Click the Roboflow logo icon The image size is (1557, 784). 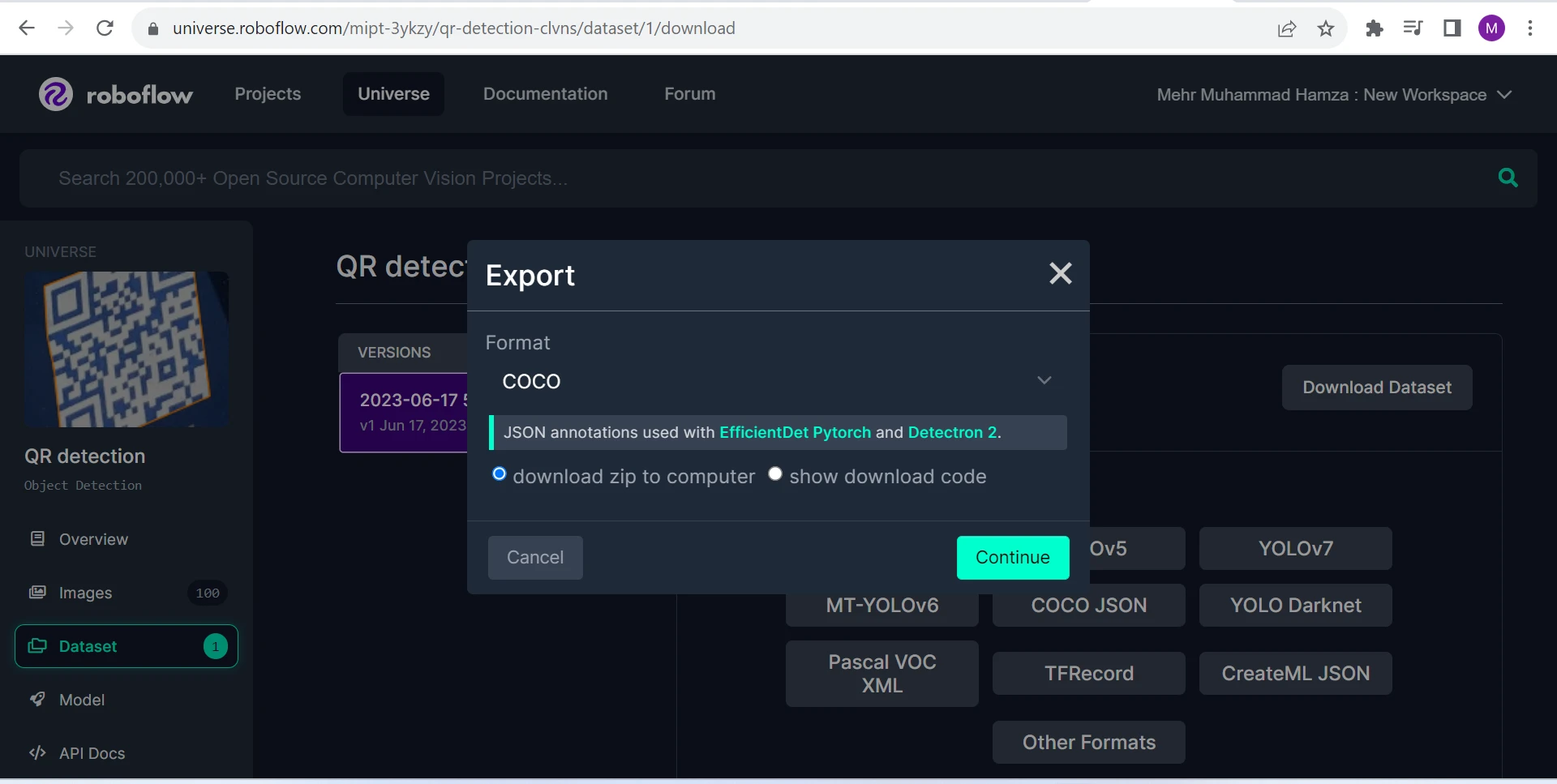click(56, 95)
